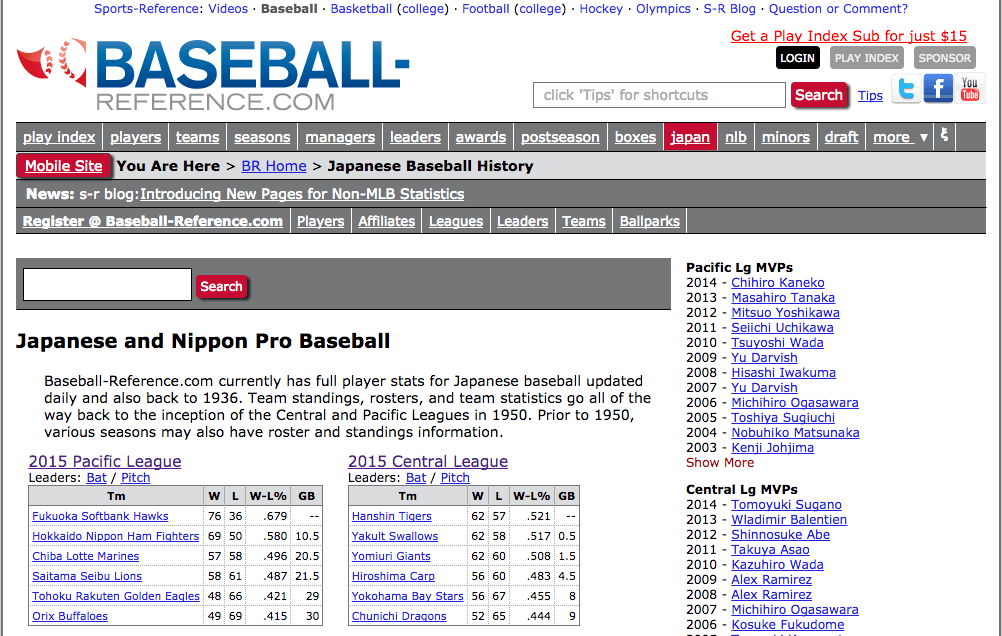Open the Twitter icon link

[x=906, y=88]
